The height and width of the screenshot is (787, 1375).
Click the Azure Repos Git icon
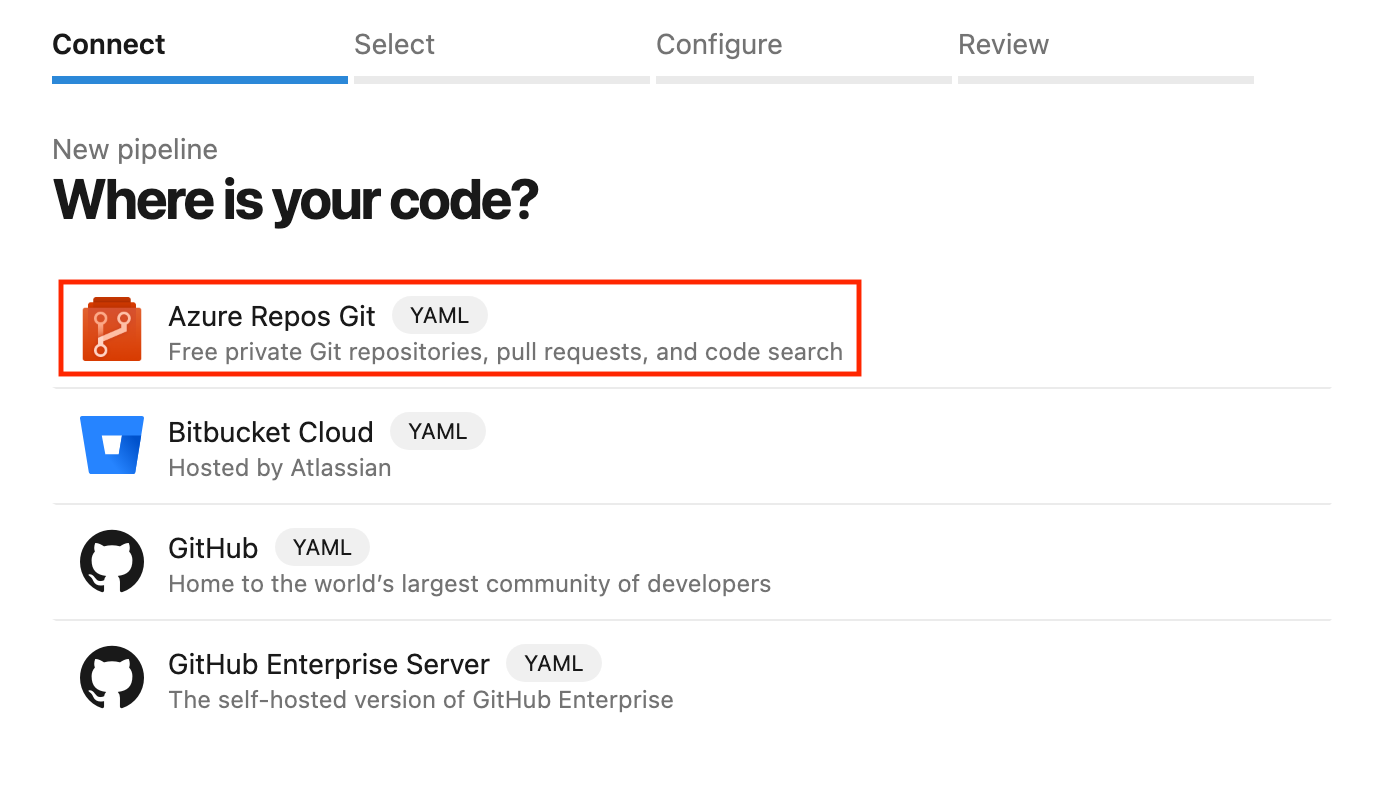tap(111, 329)
